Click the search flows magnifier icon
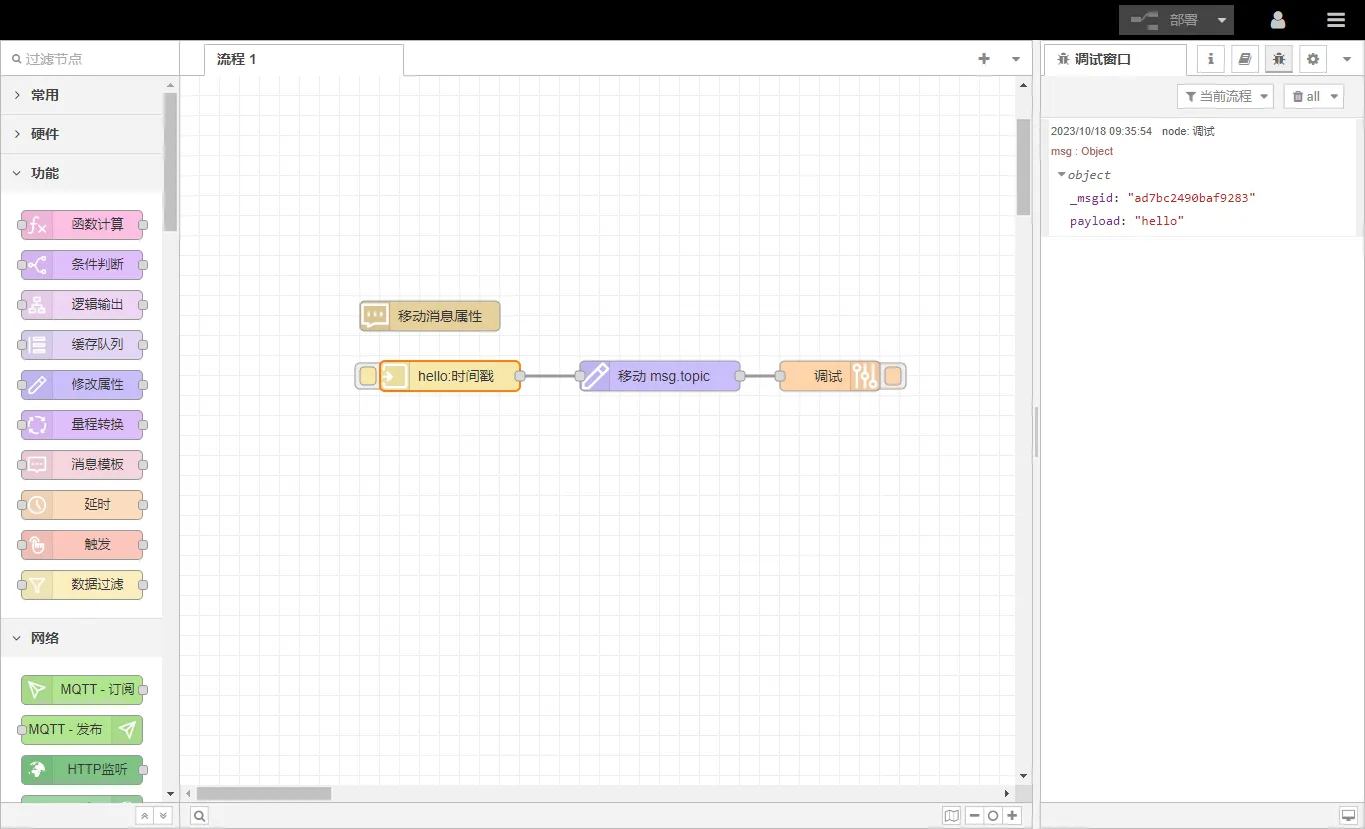This screenshot has height=829, width=1365. (200, 816)
